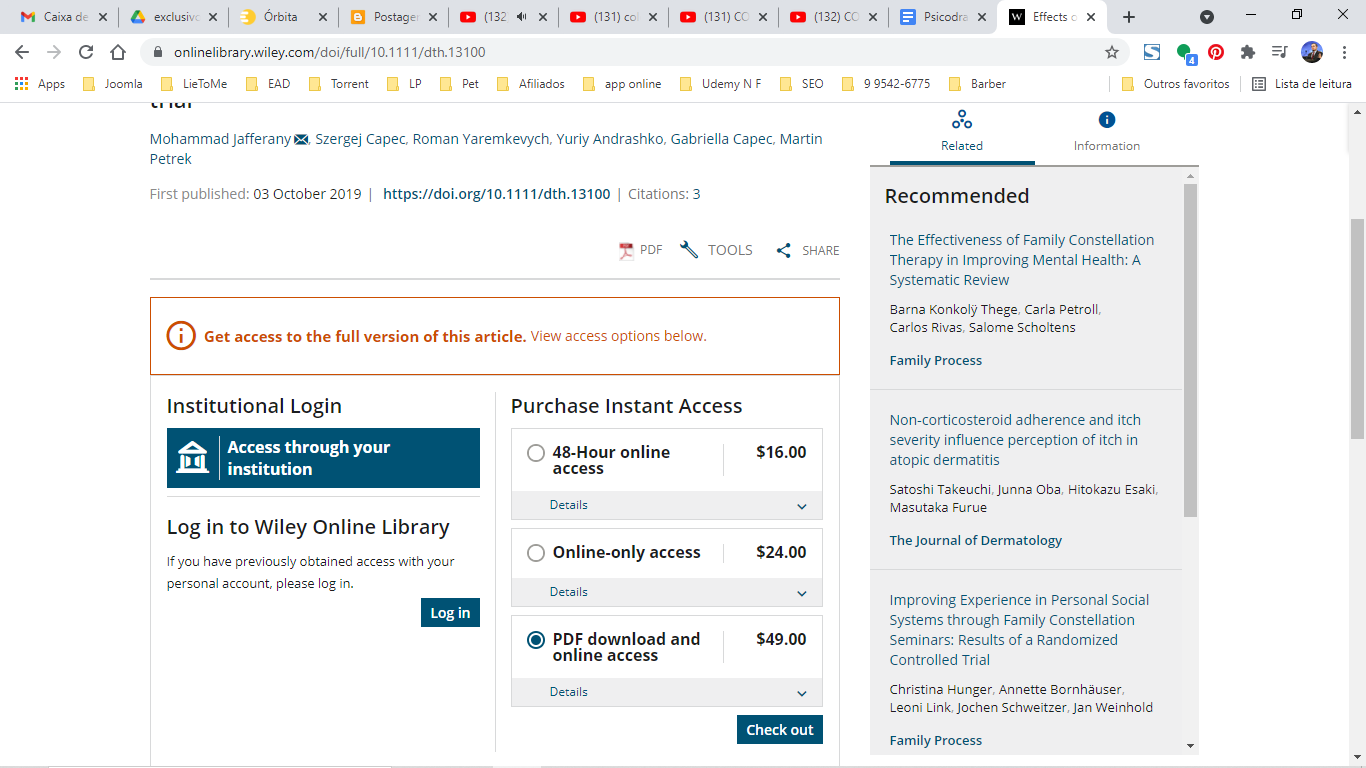Click the site lock icon in the address bar

[x=158, y=52]
